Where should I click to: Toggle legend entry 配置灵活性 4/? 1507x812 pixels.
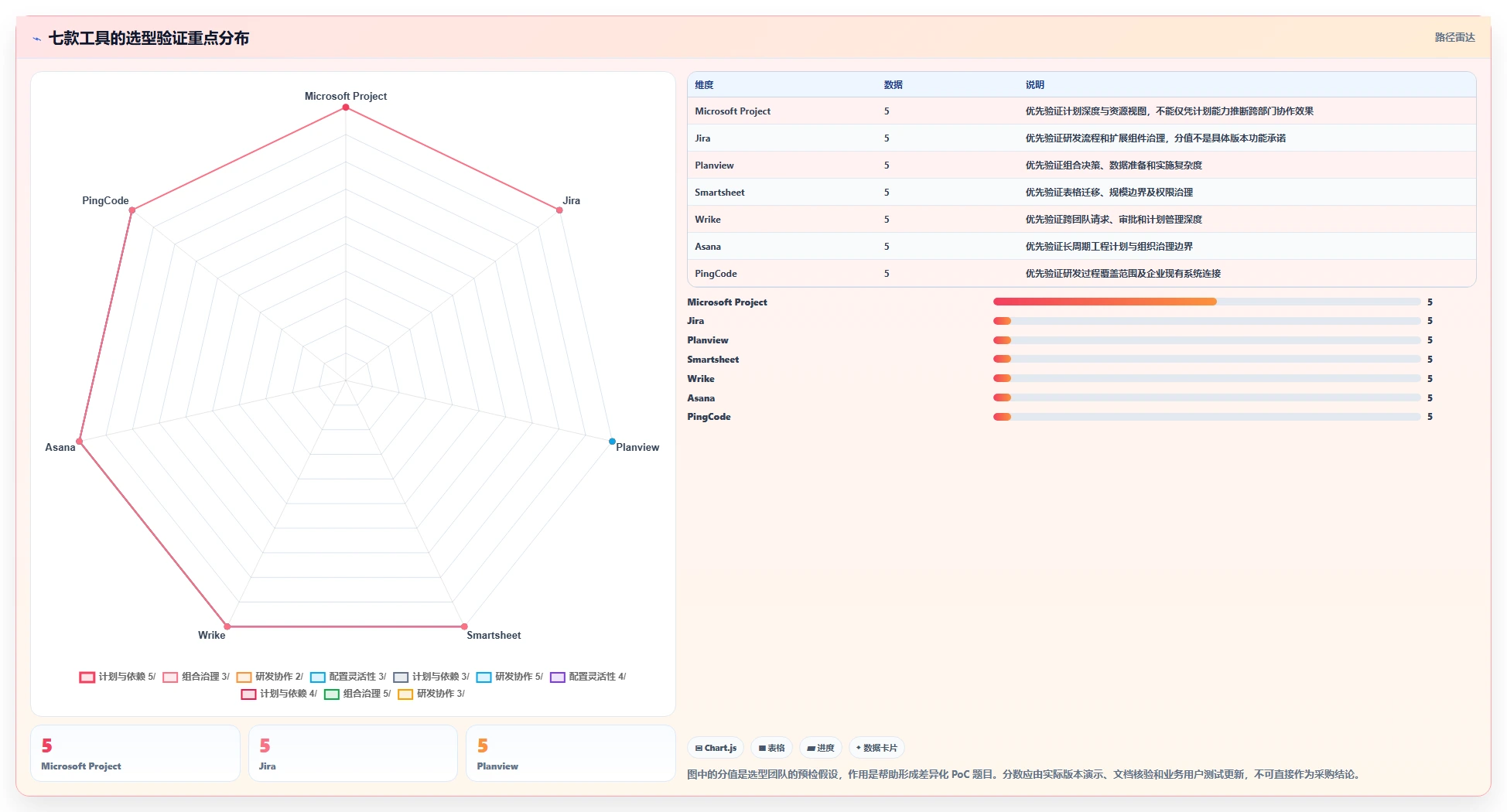[x=588, y=677]
